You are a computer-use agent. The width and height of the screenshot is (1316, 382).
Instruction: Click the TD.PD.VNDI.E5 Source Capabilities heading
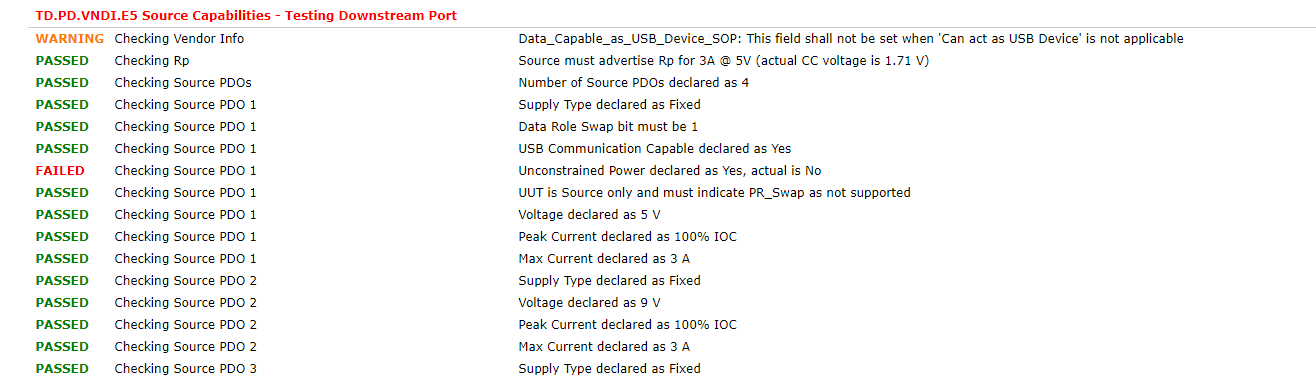click(246, 16)
